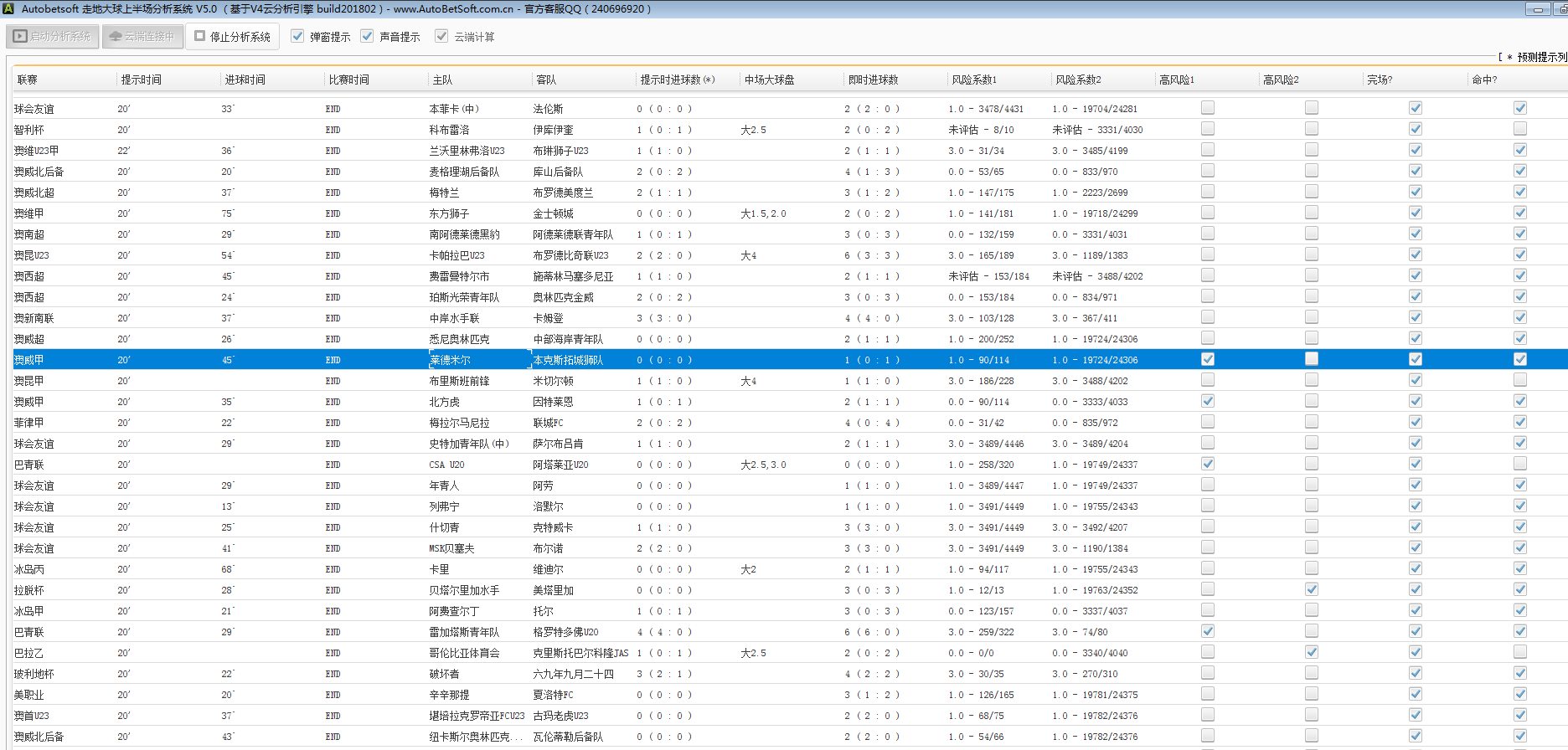Select the row for 雷加塔斯青年队

463,632
